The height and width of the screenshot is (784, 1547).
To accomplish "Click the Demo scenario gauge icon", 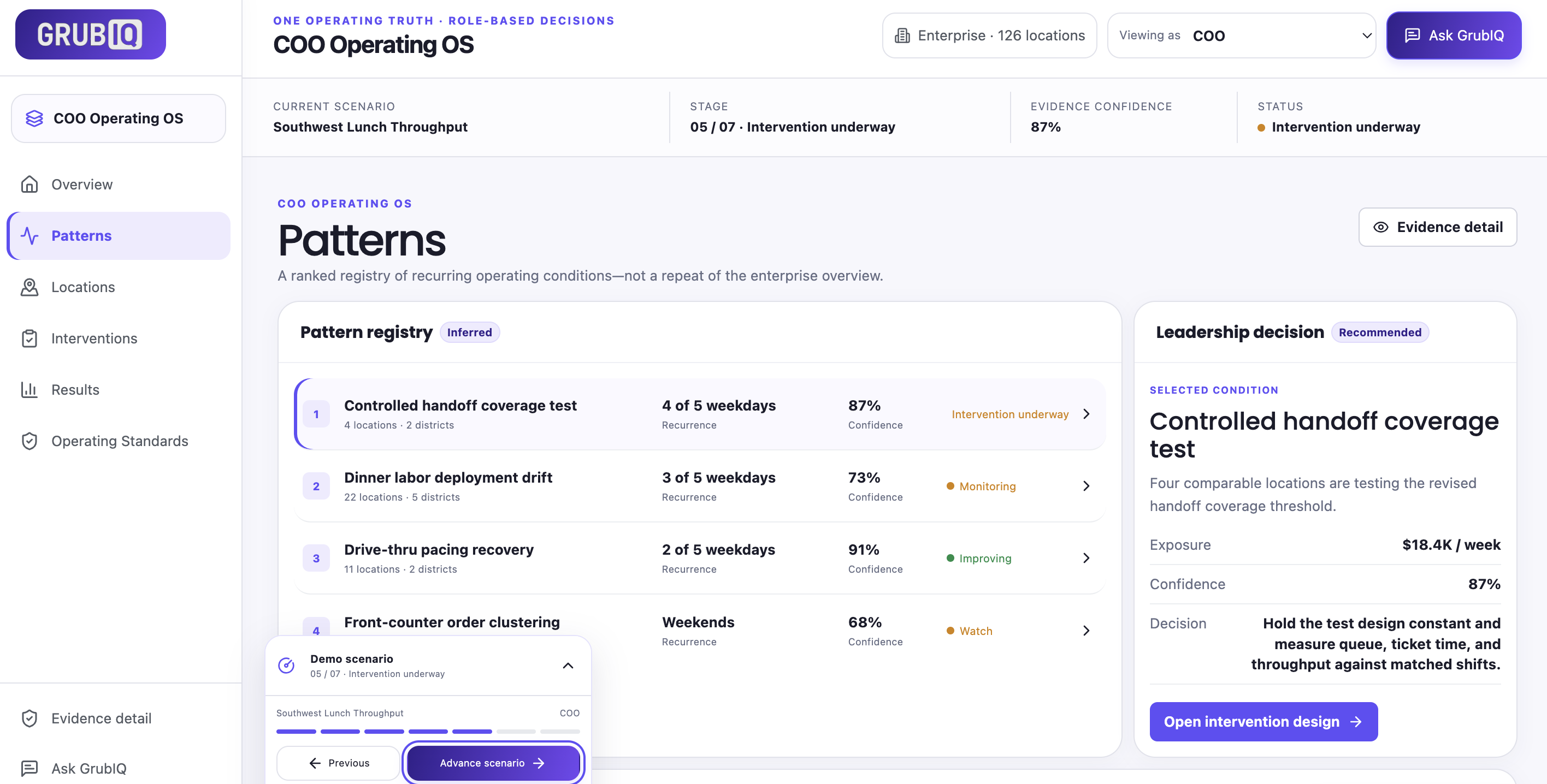I will pyautogui.click(x=286, y=665).
